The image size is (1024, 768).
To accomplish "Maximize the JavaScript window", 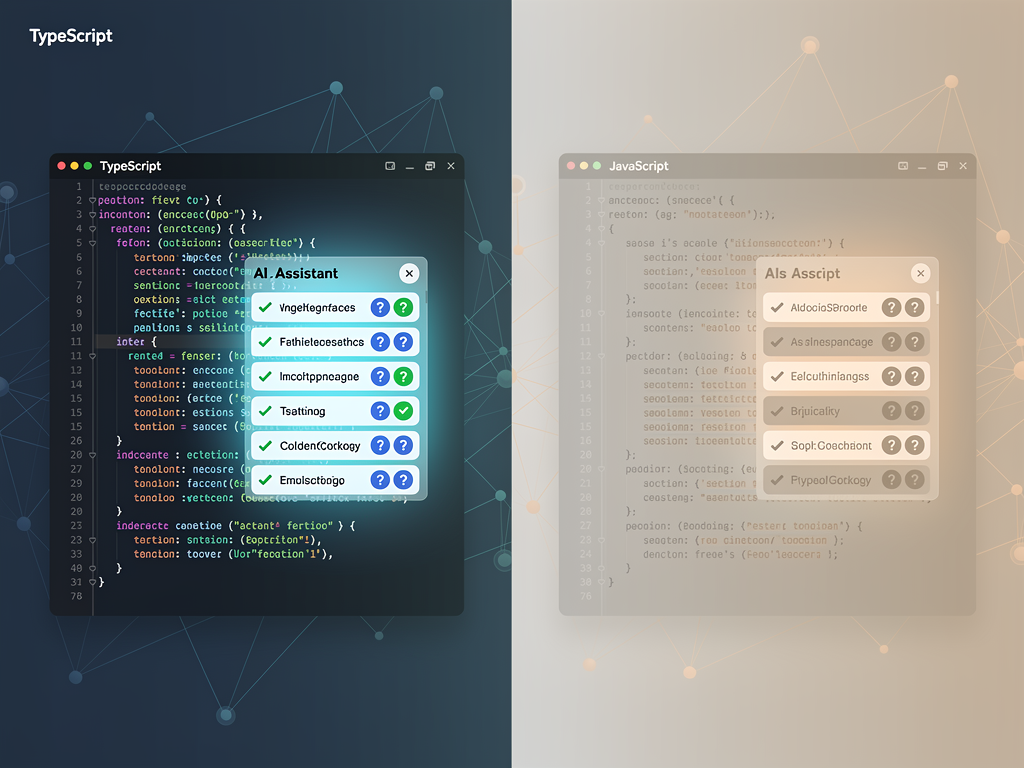I will [942, 166].
